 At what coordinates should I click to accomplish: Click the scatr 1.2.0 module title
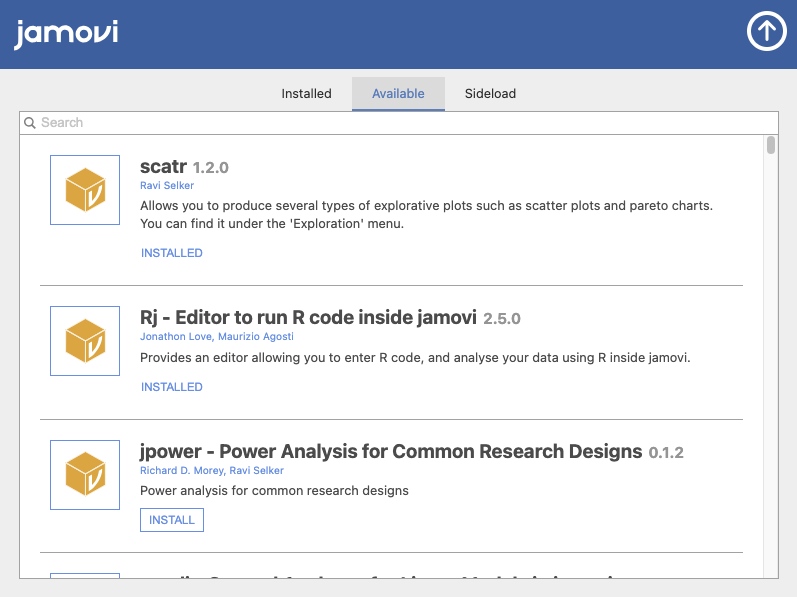click(x=185, y=167)
